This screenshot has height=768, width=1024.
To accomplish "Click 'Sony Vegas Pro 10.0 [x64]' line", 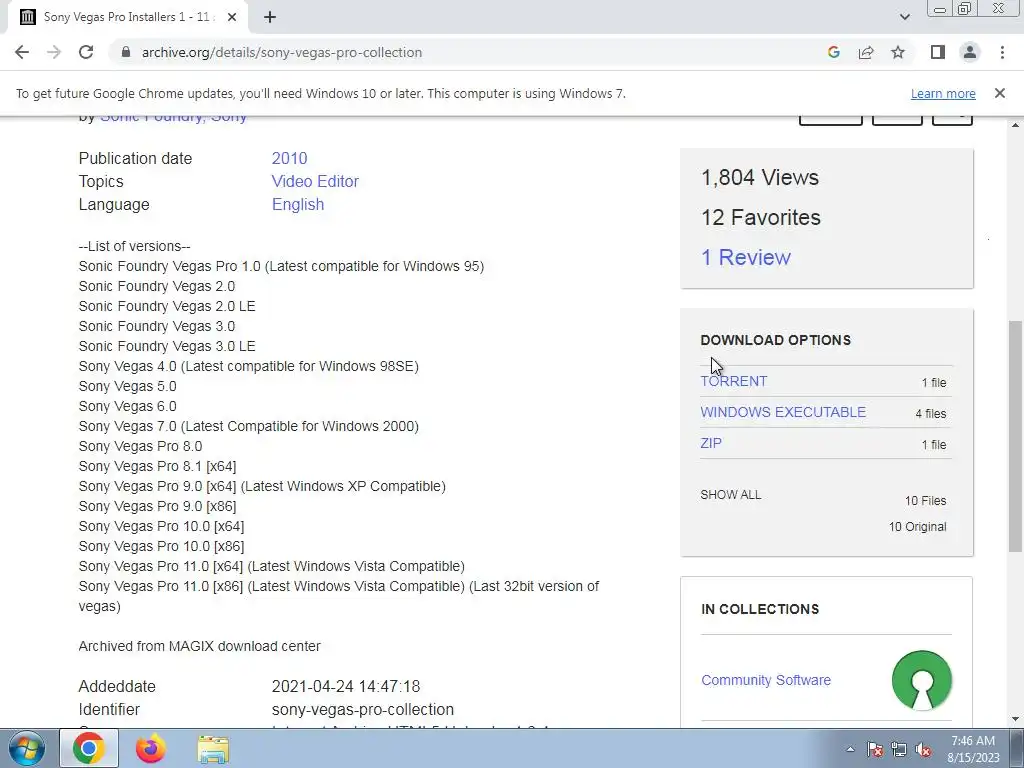I will coord(161,526).
